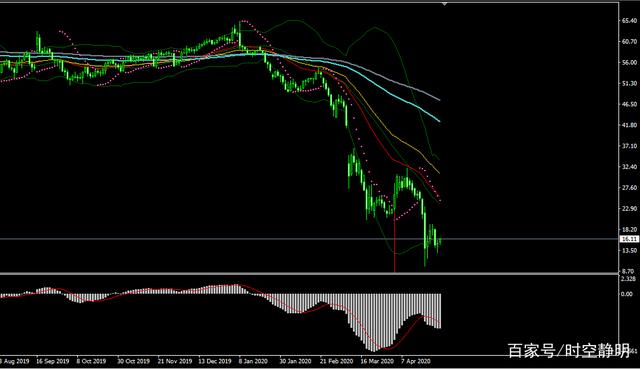The width and height of the screenshot is (640, 369).
Task: Click the 16 Sep 2019 date label
Action: click(x=52, y=361)
